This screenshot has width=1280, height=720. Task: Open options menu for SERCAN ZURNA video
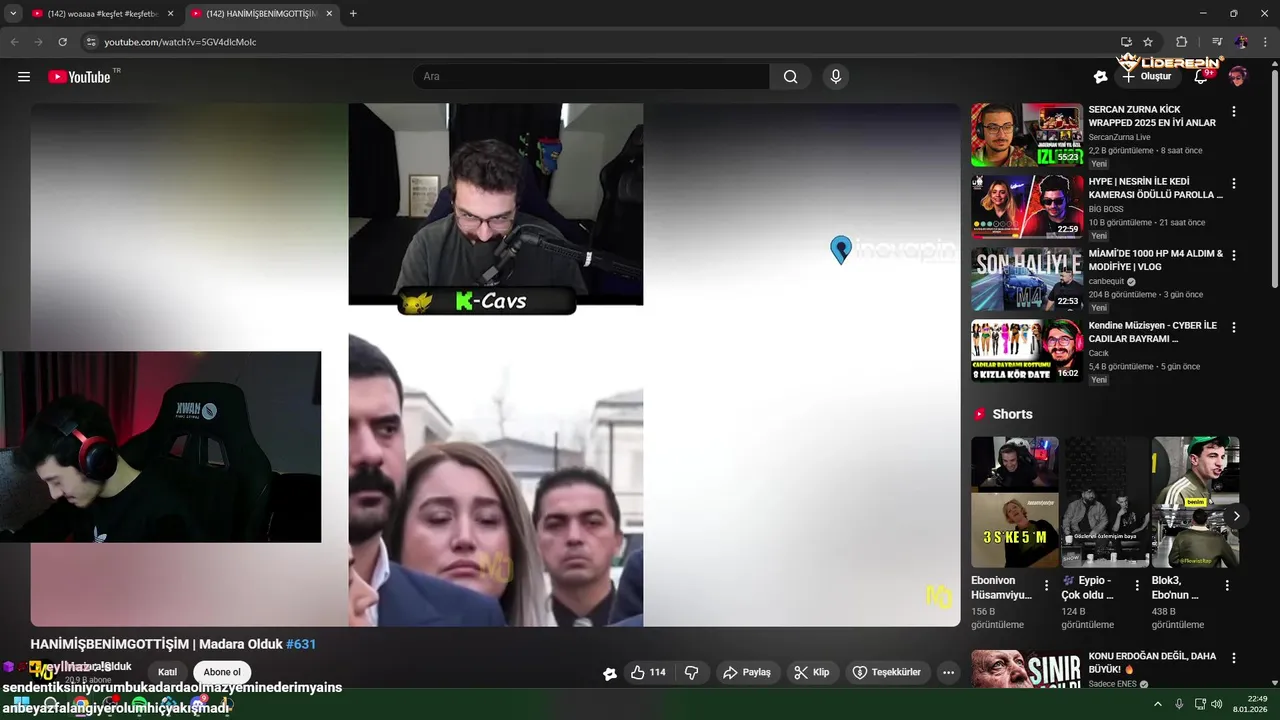1234,112
